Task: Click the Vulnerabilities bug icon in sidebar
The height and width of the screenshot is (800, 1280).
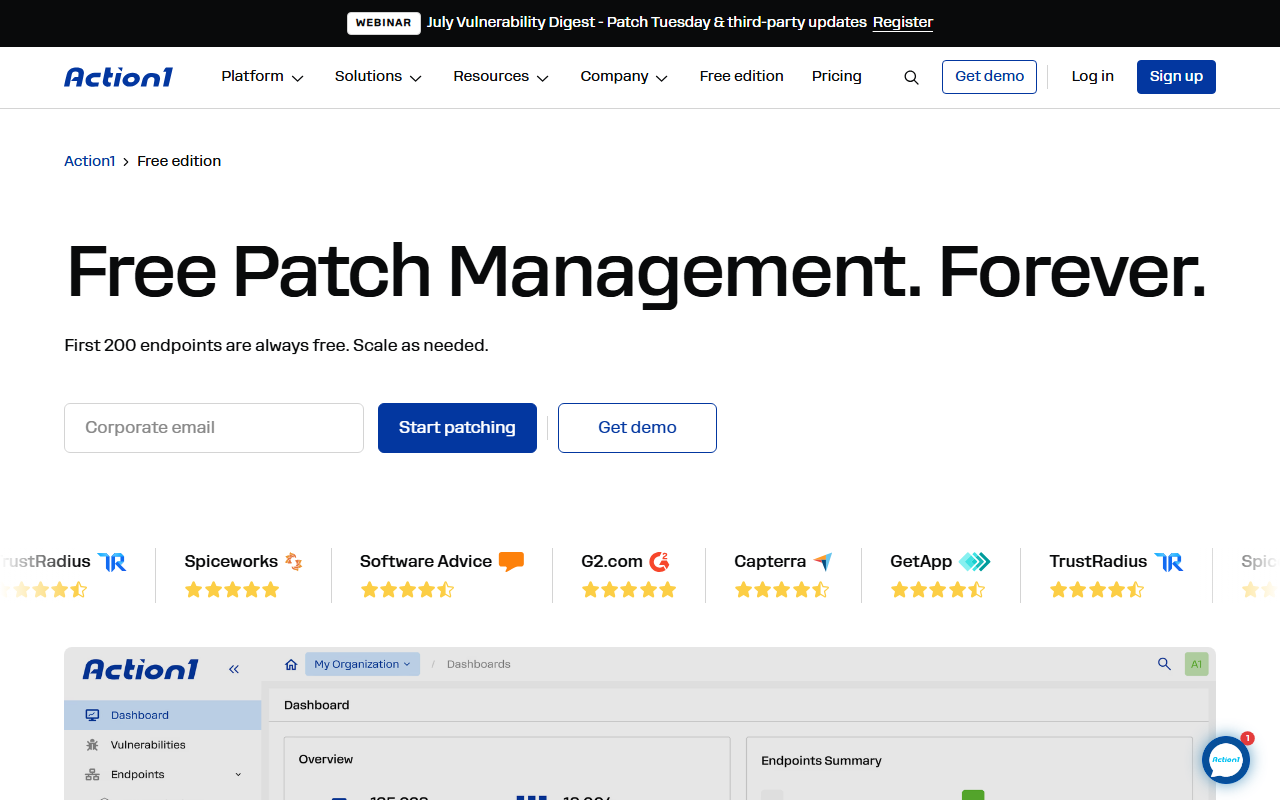Action: pyautogui.click(x=92, y=745)
